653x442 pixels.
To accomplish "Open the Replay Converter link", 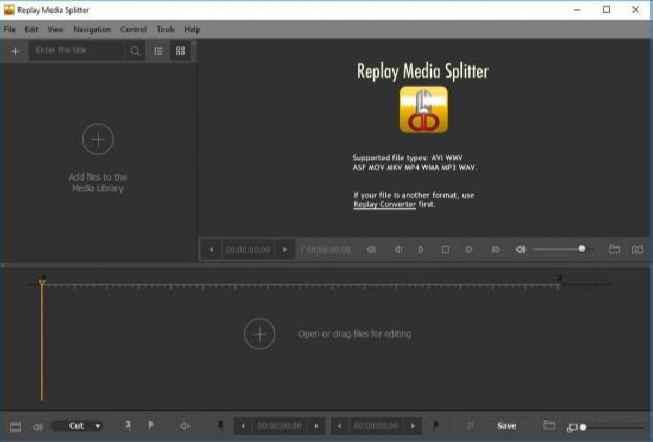I will coord(384,204).
